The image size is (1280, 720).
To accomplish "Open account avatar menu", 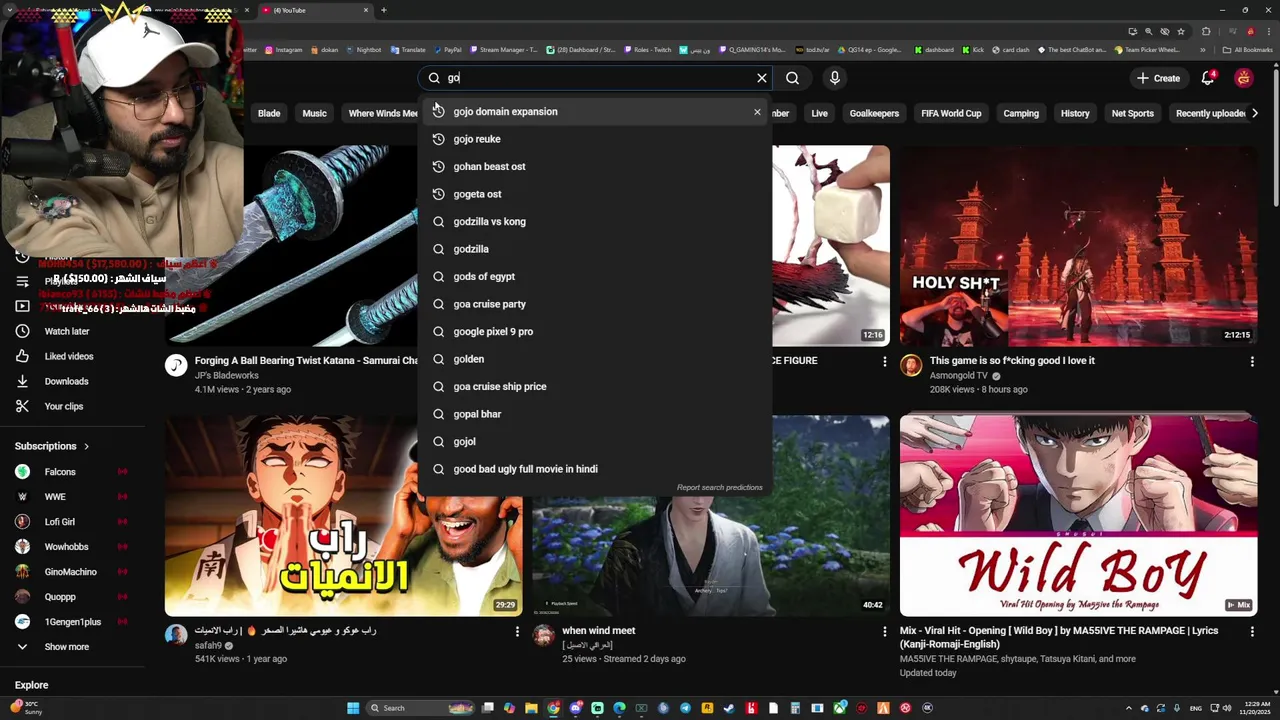I will click(1243, 78).
